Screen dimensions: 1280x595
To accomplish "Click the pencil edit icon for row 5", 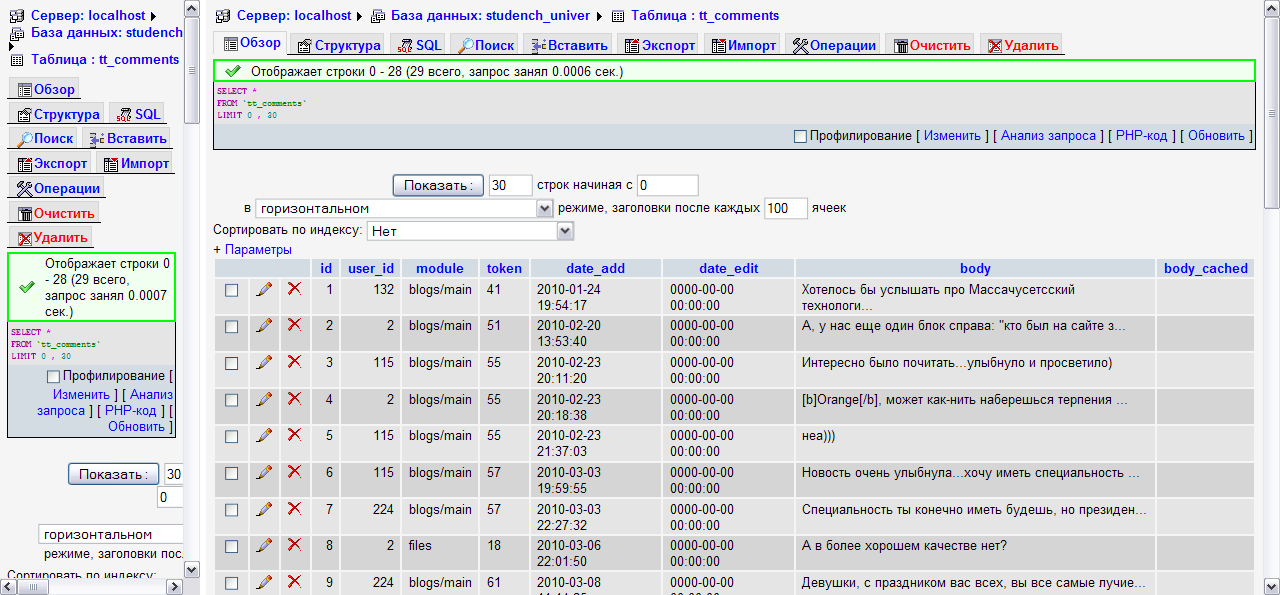I will [x=264, y=435].
